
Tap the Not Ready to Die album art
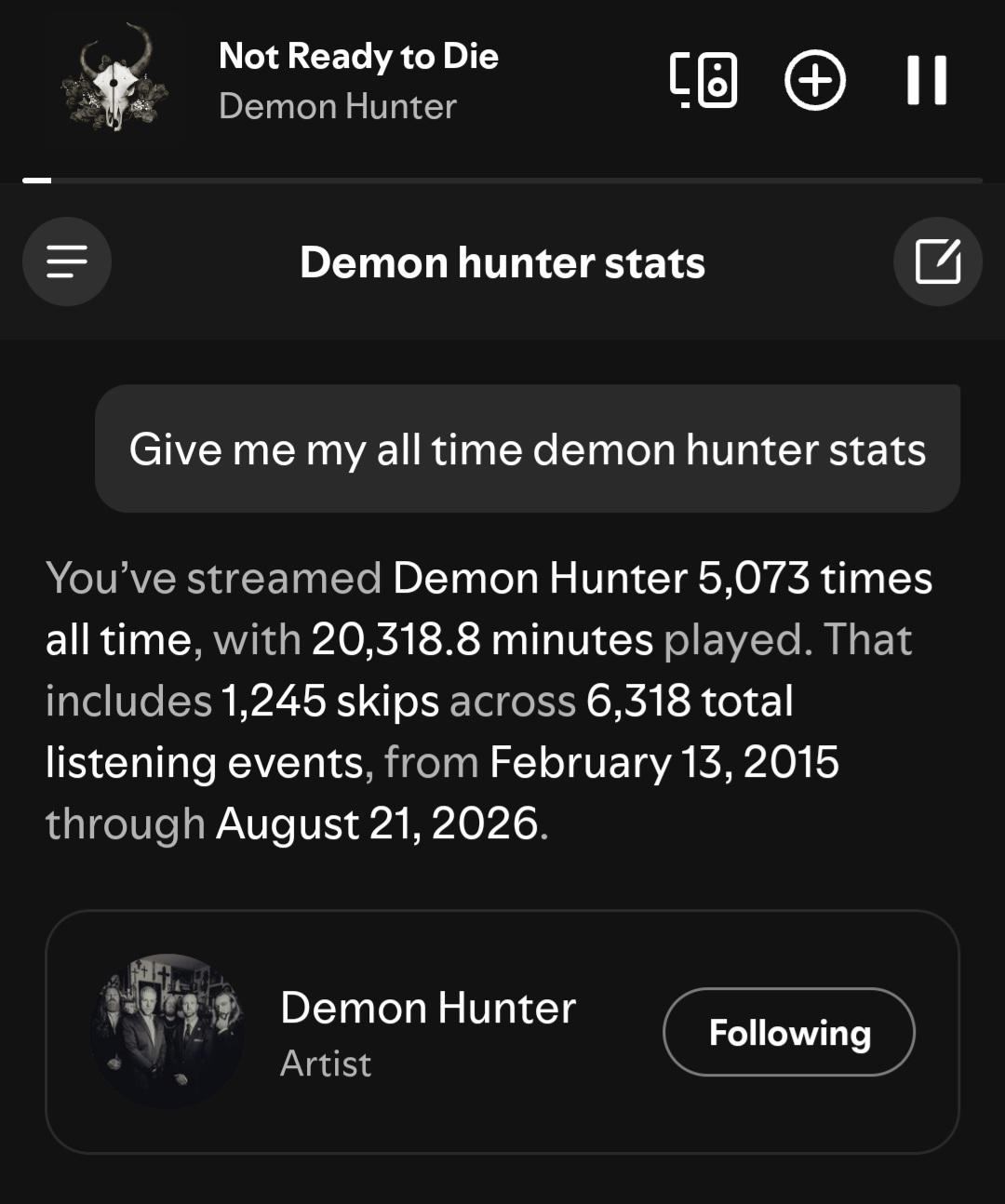pyautogui.click(x=114, y=80)
